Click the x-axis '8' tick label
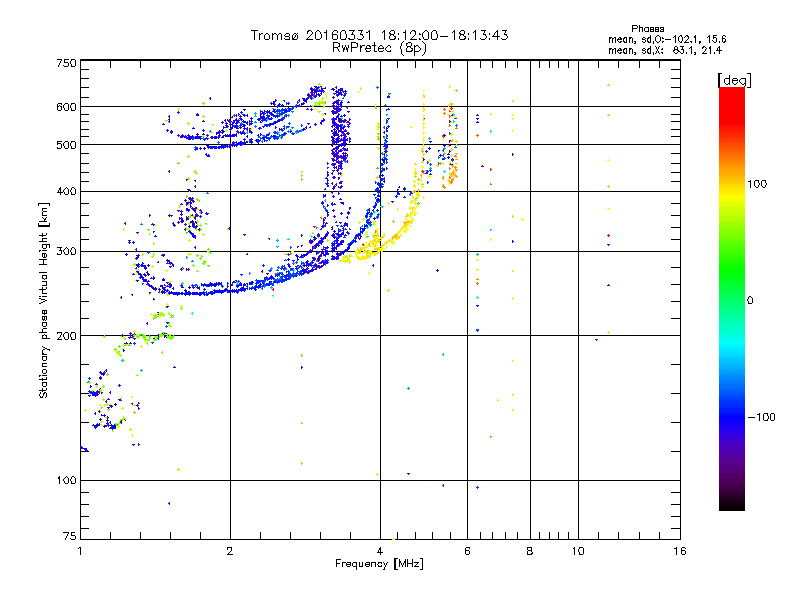Image resolution: width=800 pixels, height=600 pixels. click(530, 551)
